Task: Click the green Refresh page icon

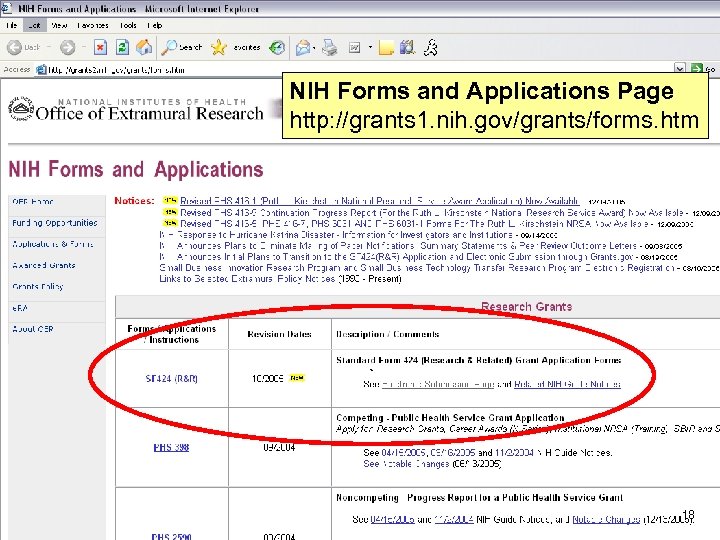Action: point(122,47)
